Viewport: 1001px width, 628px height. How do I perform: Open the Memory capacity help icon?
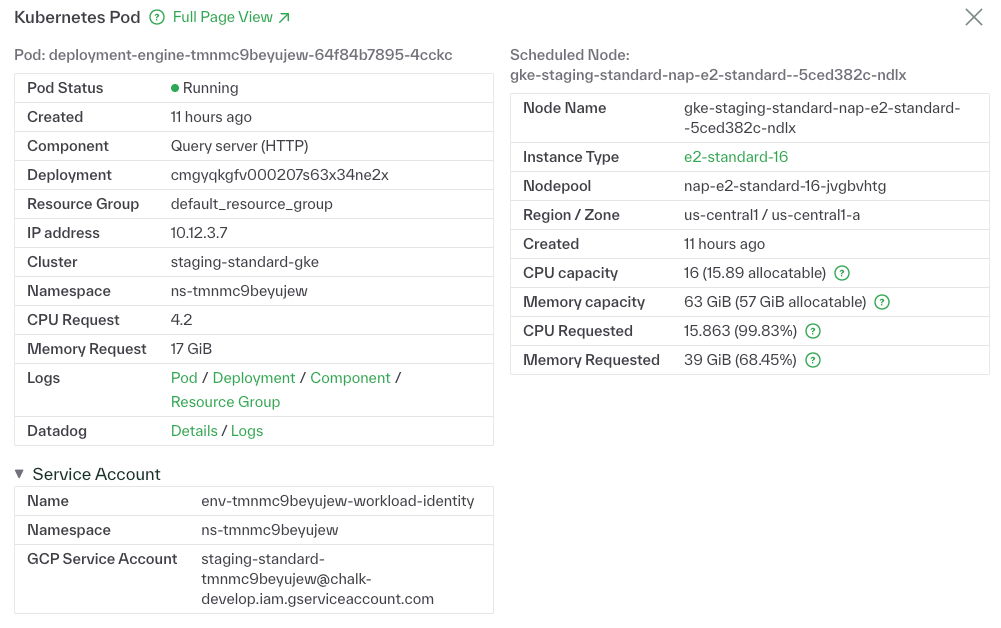click(x=881, y=301)
